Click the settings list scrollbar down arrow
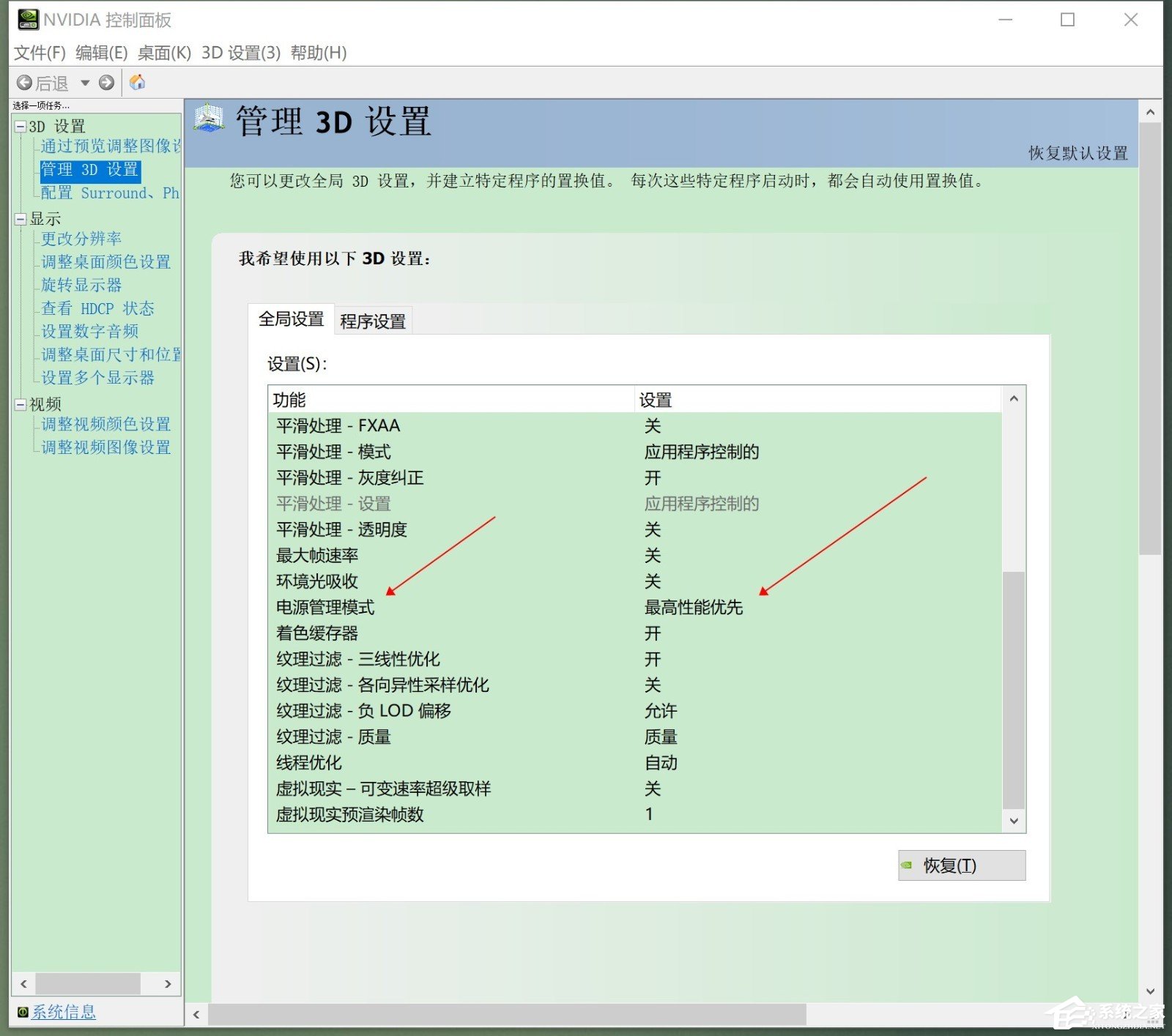This screenshot has height=1036, width=1172. 1014,821
